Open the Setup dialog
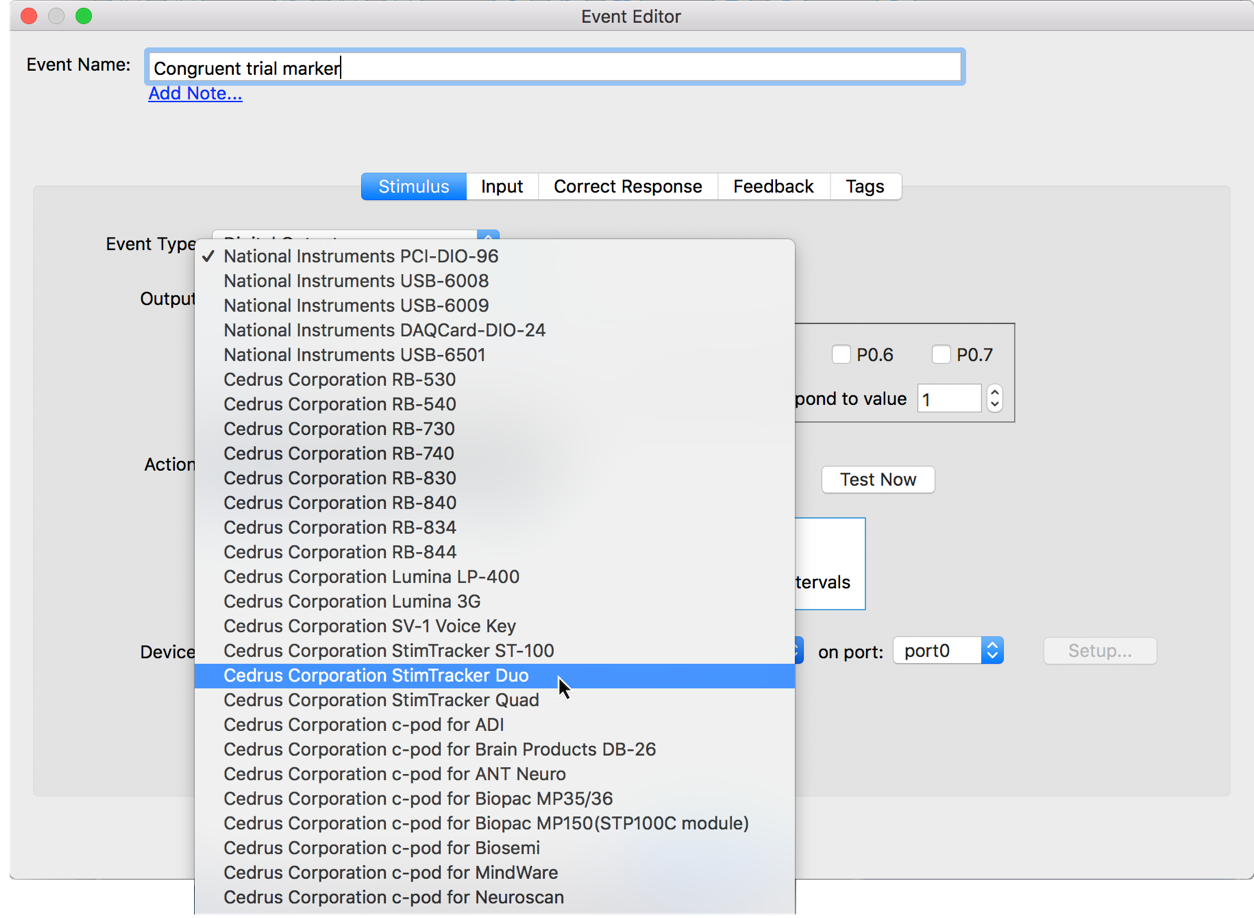Viewport: 1254px width, 918px height. coord(1099,650)
